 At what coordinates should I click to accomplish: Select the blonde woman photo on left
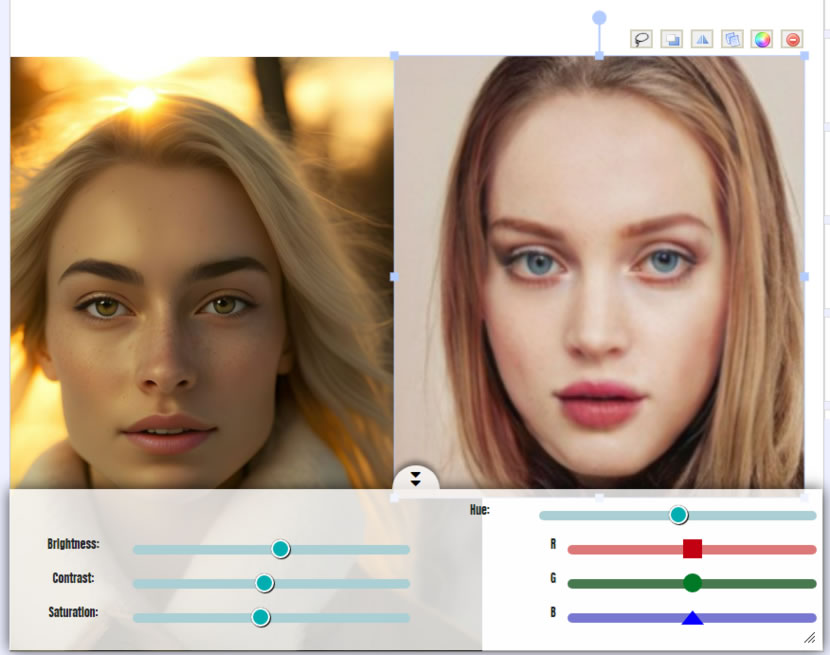point(200,270)
